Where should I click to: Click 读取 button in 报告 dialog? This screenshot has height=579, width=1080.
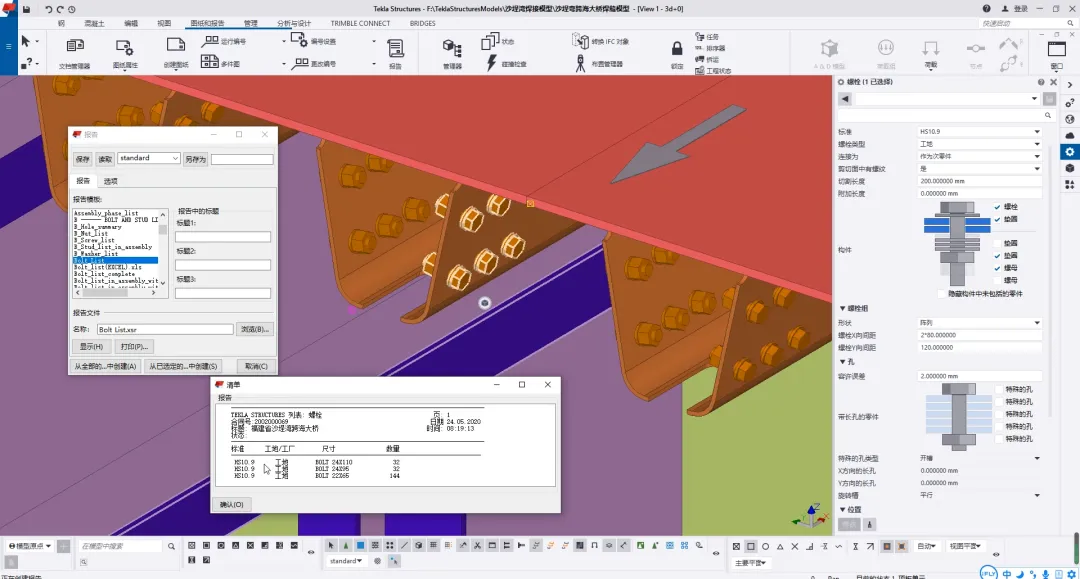(105, 159)
